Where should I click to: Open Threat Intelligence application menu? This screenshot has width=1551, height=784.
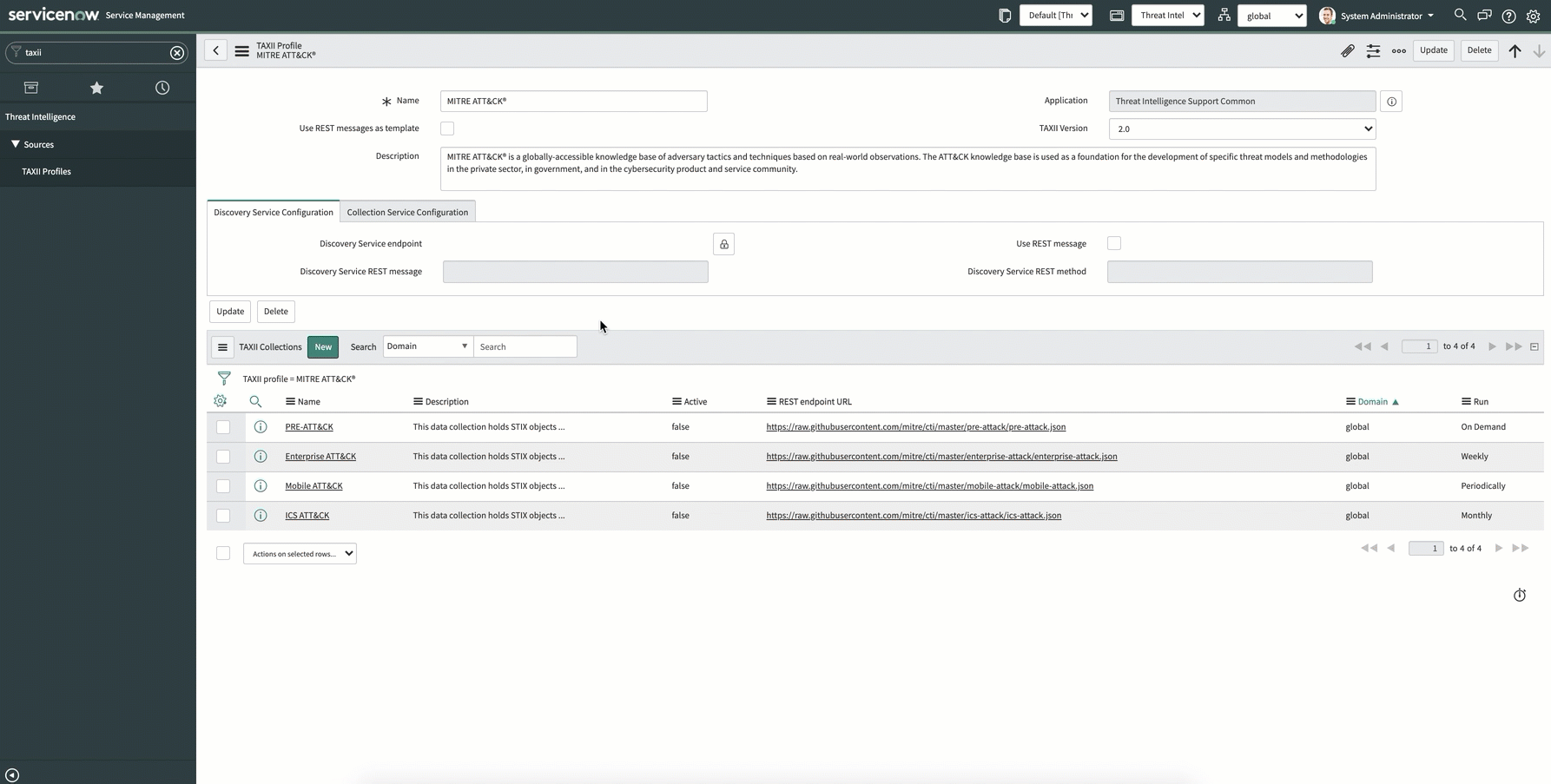(41, 117)
